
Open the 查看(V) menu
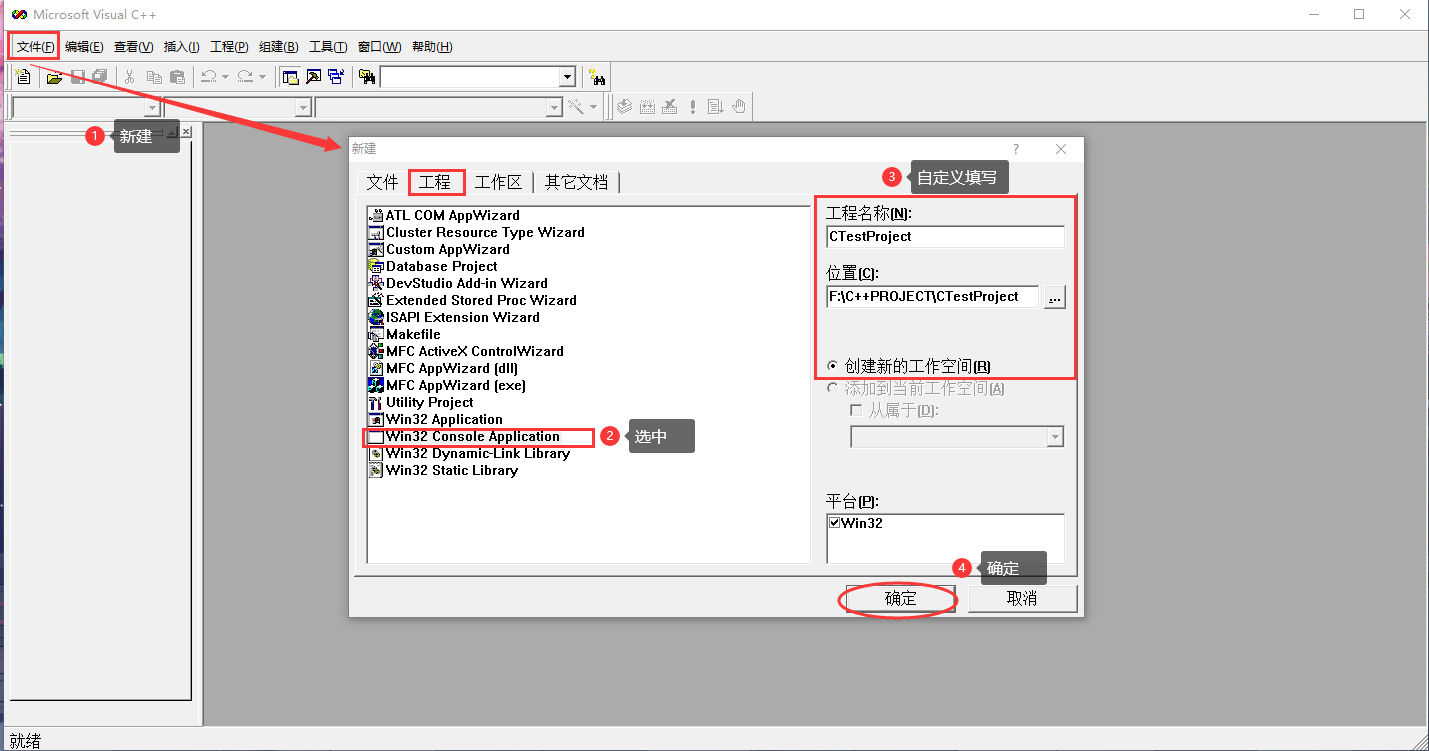pos(133,47)
